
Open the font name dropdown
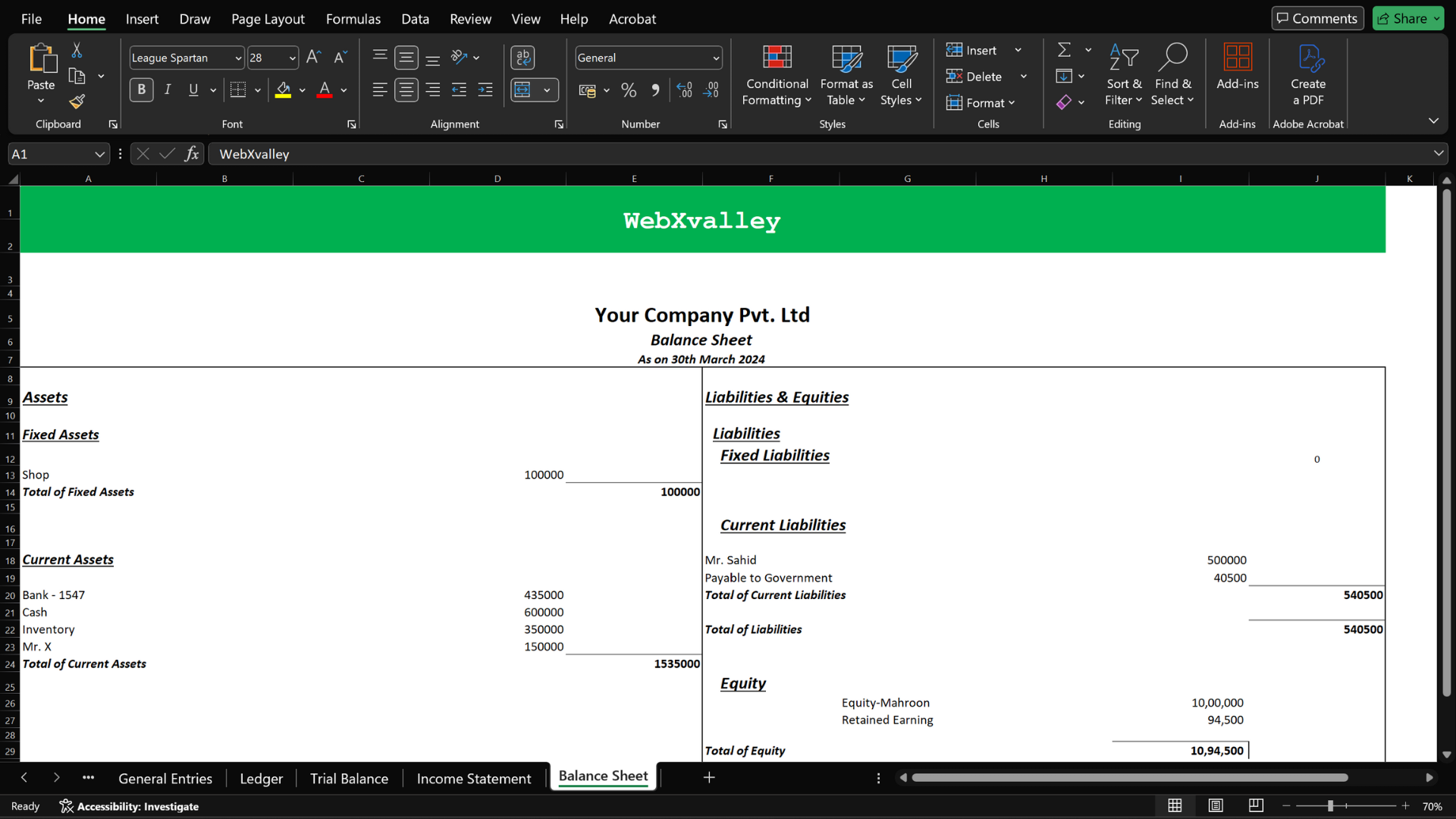pos(238,58)
